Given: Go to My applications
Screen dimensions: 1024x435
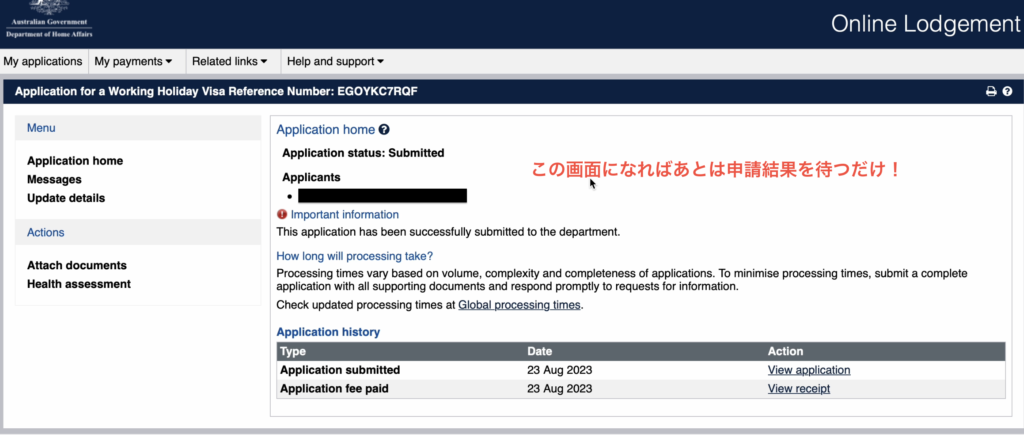Looking at the screenshot, I should tap(43, 62).
